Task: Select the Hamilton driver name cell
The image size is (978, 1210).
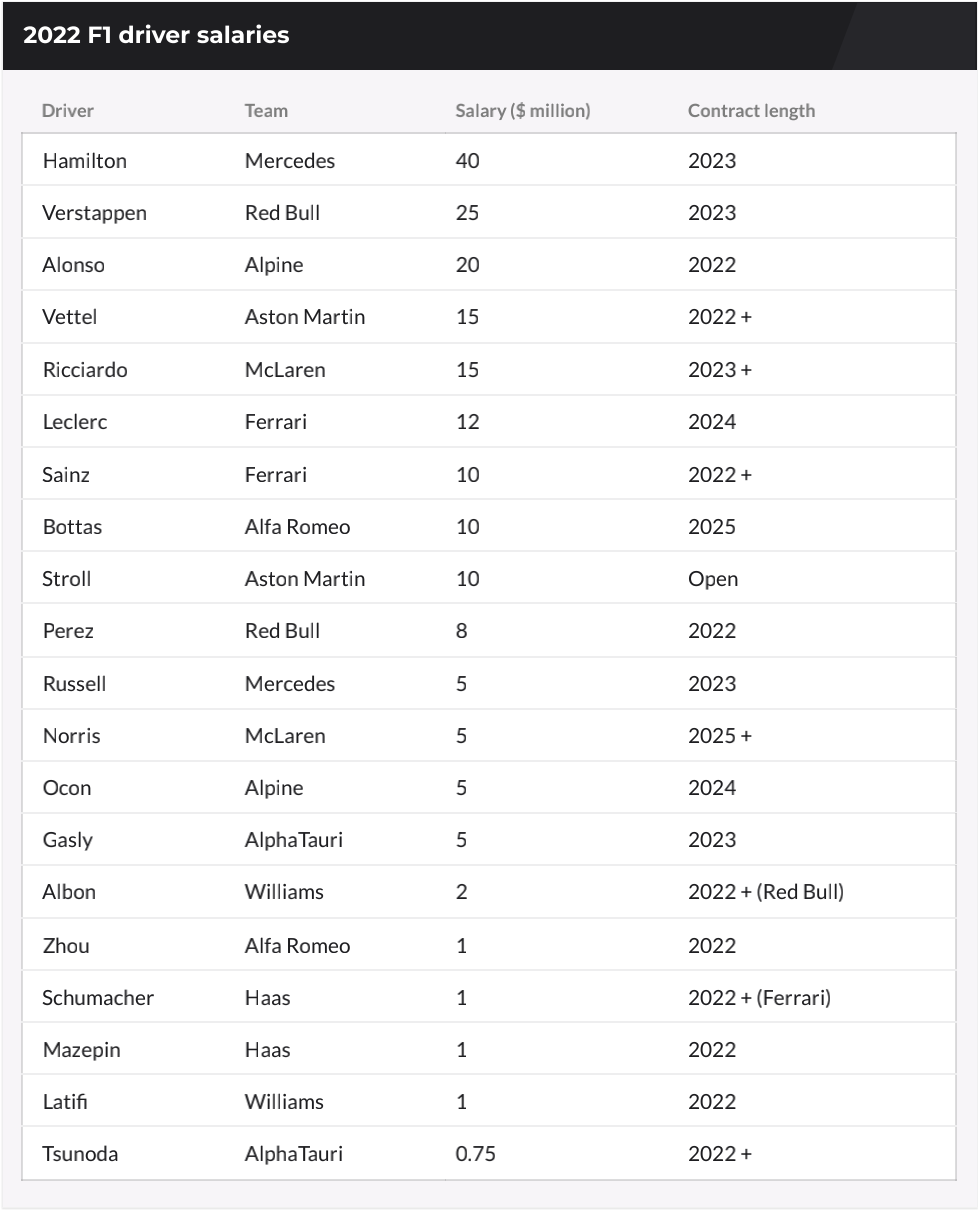Action: coord(85,160)
